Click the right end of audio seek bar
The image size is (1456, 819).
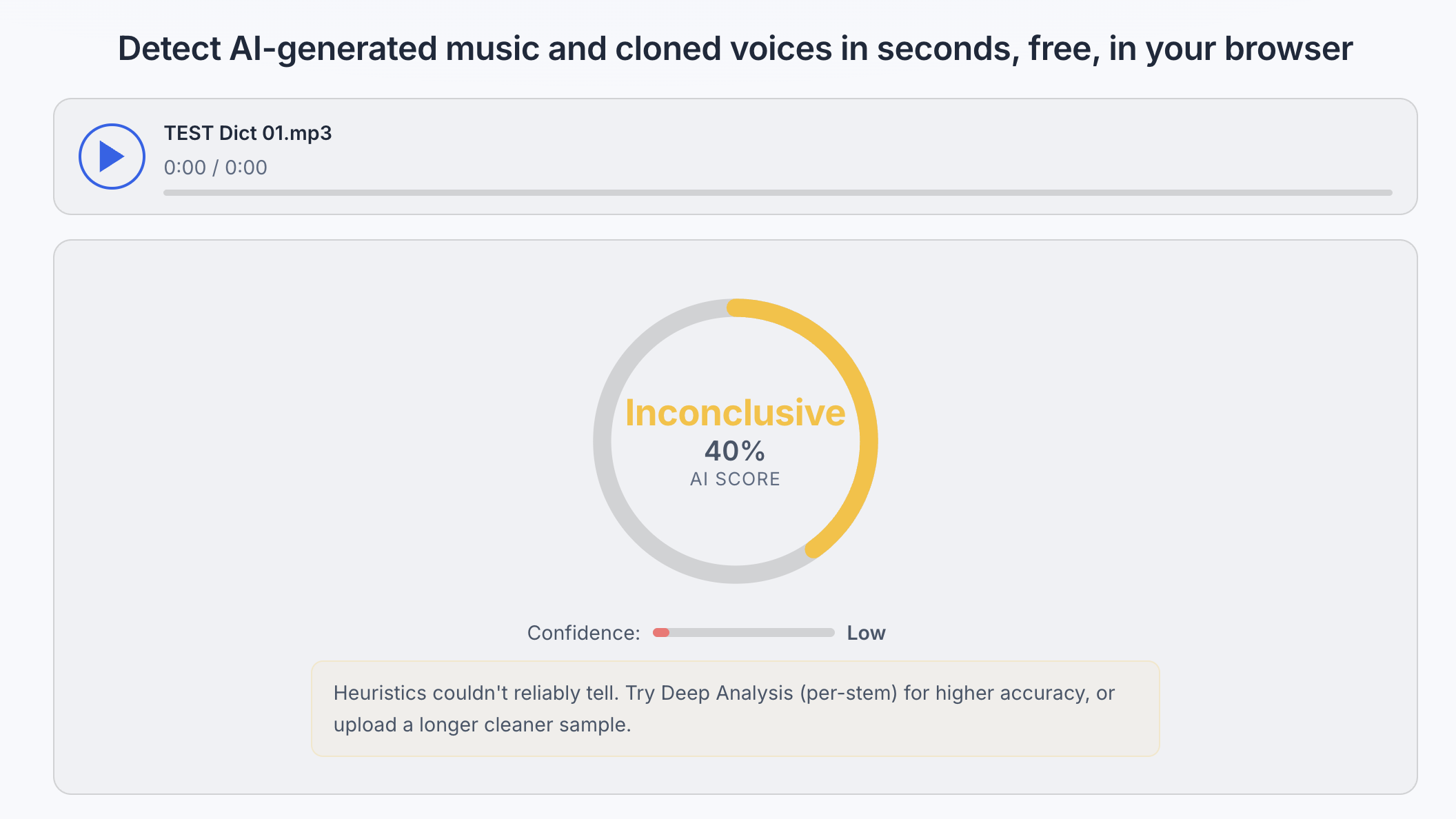point(1387,192)
